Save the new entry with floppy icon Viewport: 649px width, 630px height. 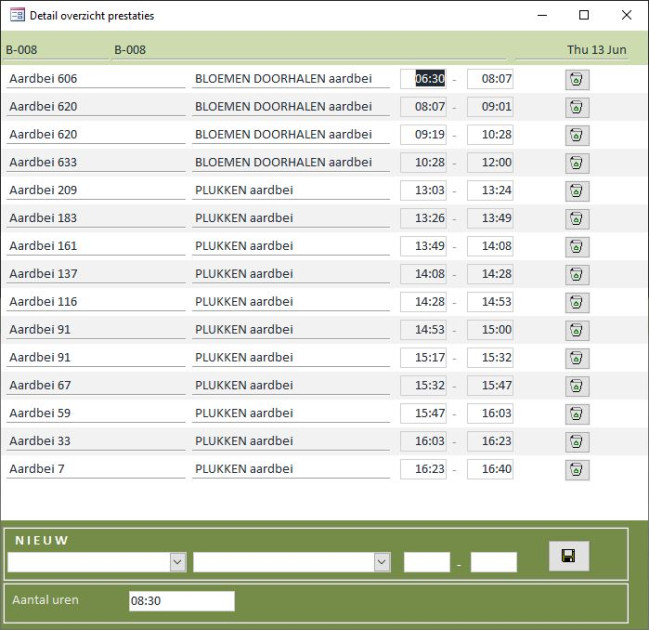569,556
